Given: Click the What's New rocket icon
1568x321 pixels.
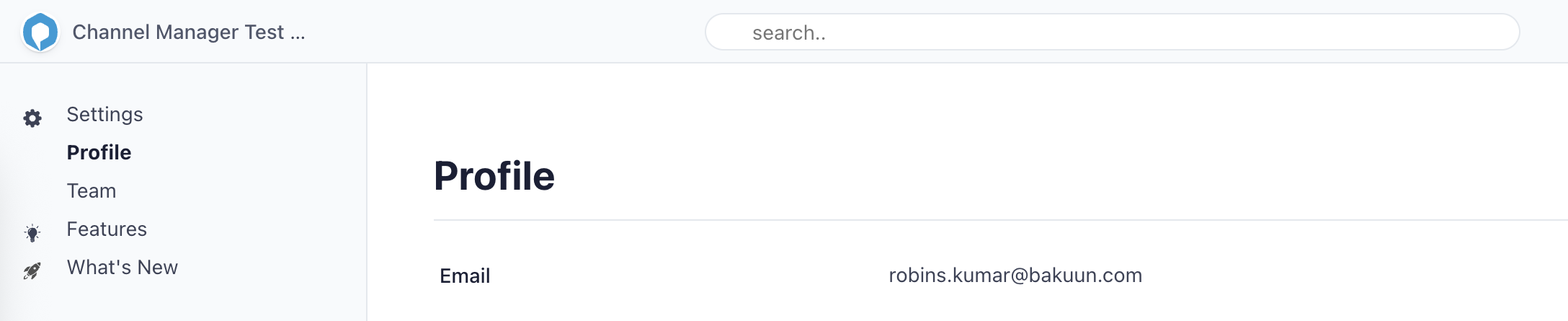Looking at the screenshot, I should tap(32, 271).
